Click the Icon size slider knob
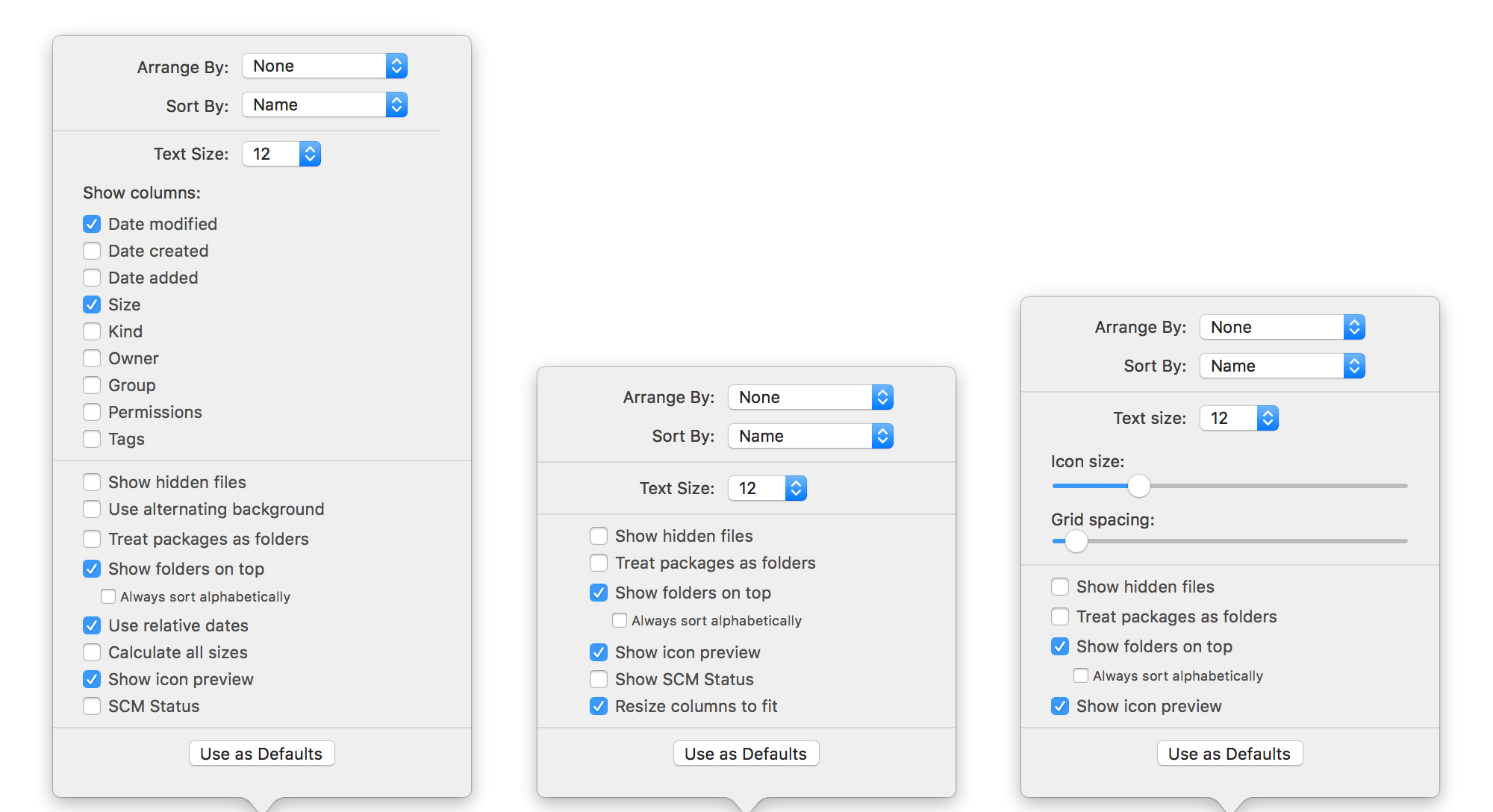Viewport: 1493px width, 812px height. 1138,486
